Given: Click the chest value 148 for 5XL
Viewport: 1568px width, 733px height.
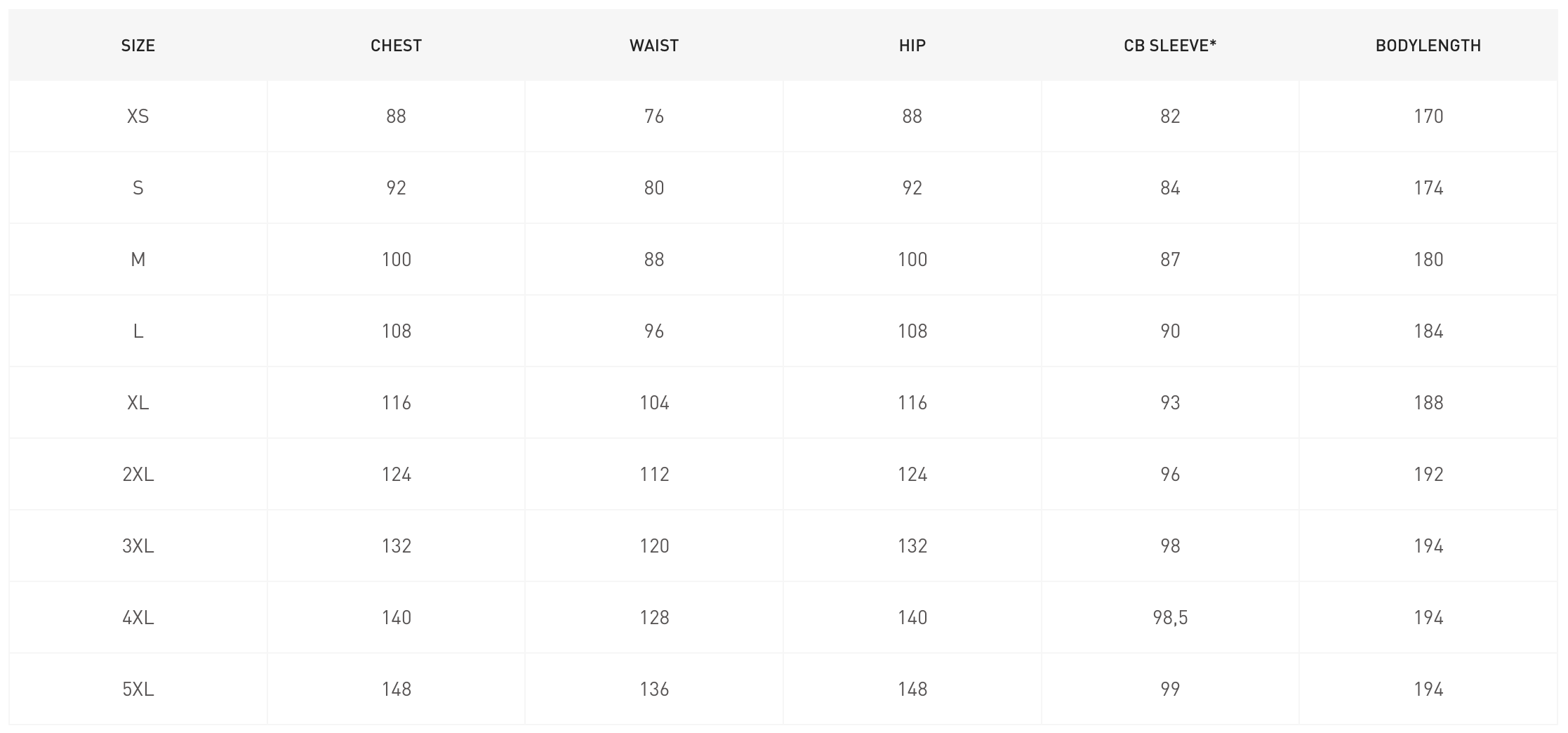Looking at the screenshot, I should (396, 689).
